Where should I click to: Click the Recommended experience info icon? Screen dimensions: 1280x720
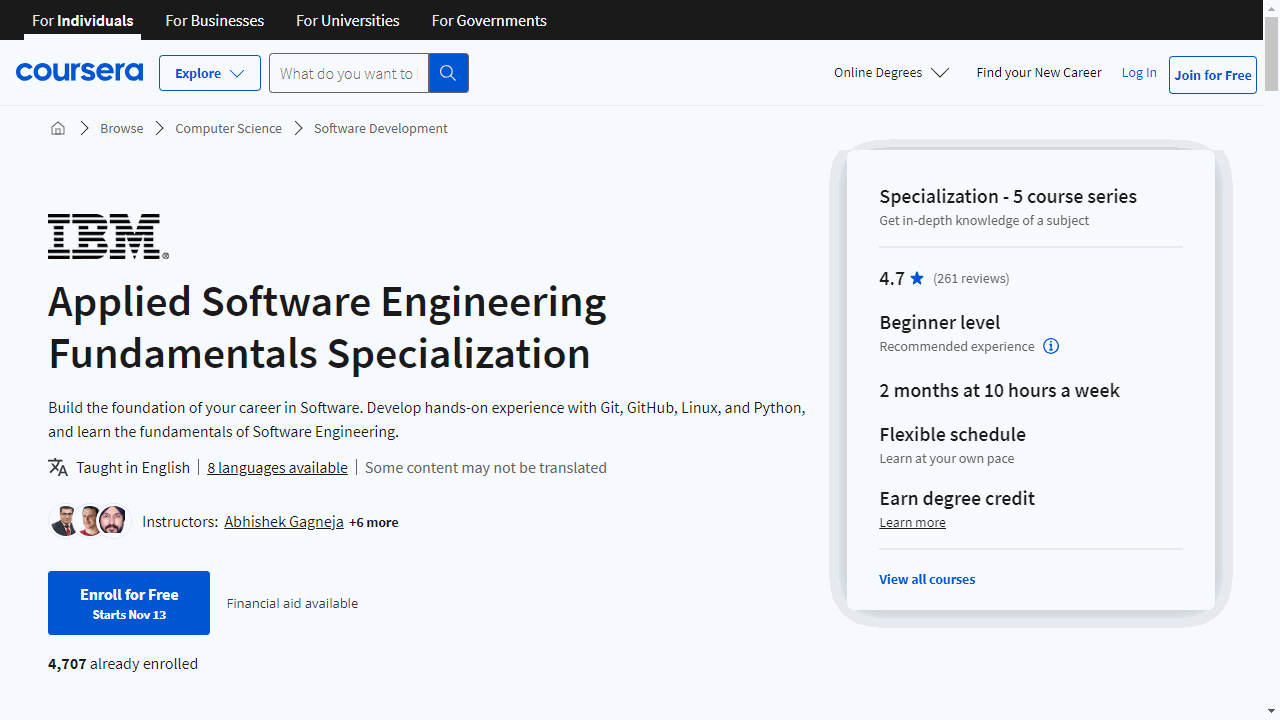[x=1051, y=346]
